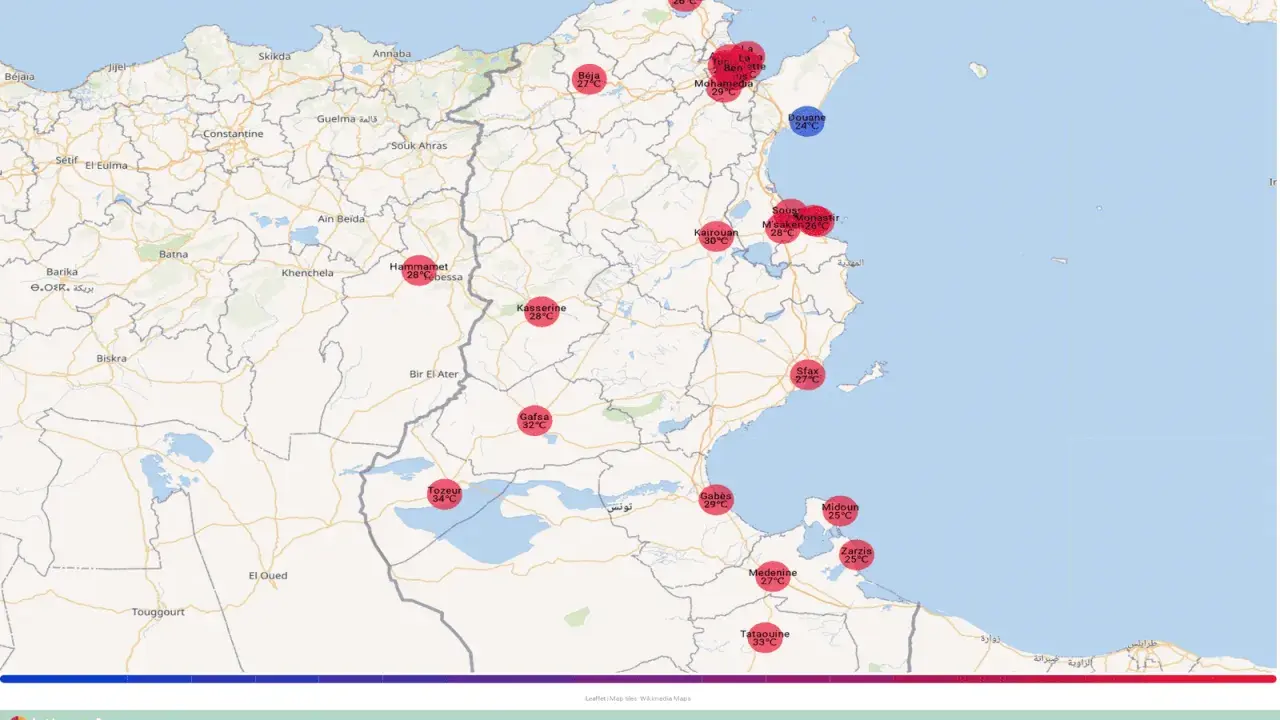Click the Tataouine 33°C marker

pos(765,637)
